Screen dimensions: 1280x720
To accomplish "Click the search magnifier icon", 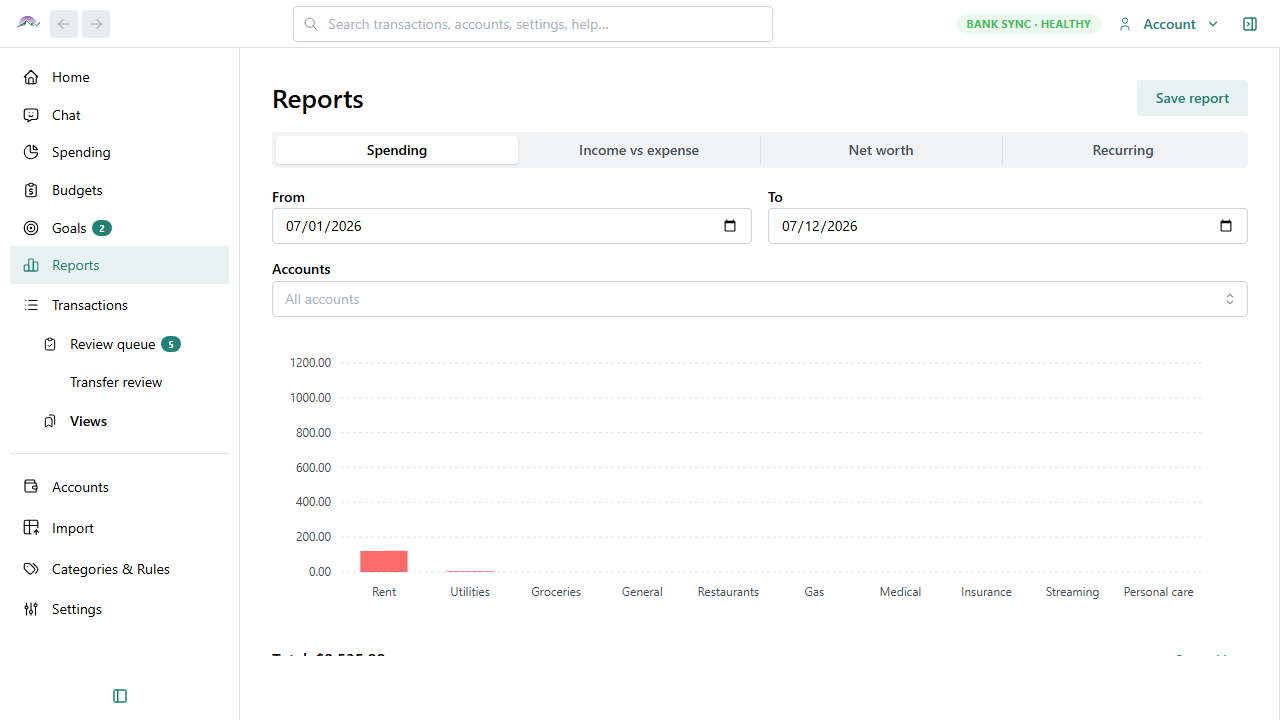I will 311,24.
